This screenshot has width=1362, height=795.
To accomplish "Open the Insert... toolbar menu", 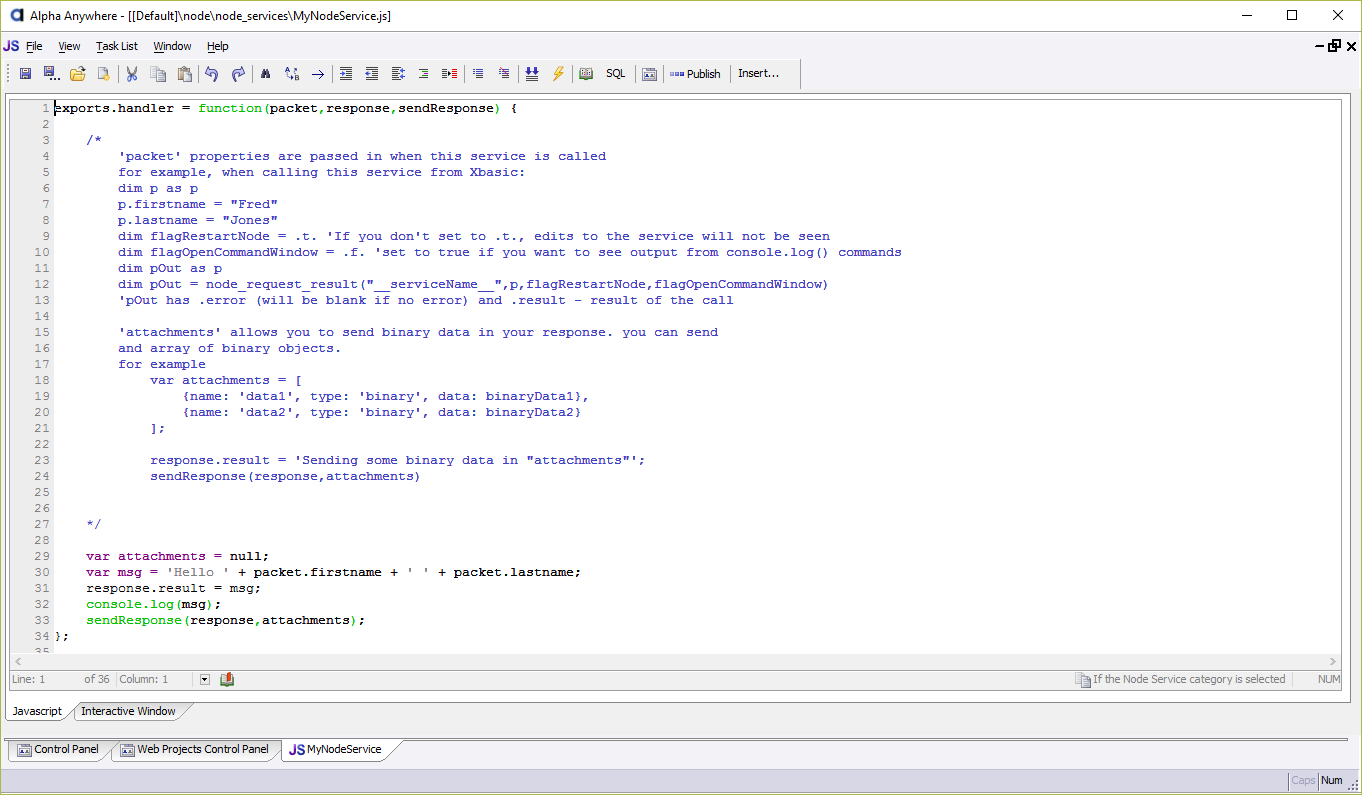I will coord(758,74).
